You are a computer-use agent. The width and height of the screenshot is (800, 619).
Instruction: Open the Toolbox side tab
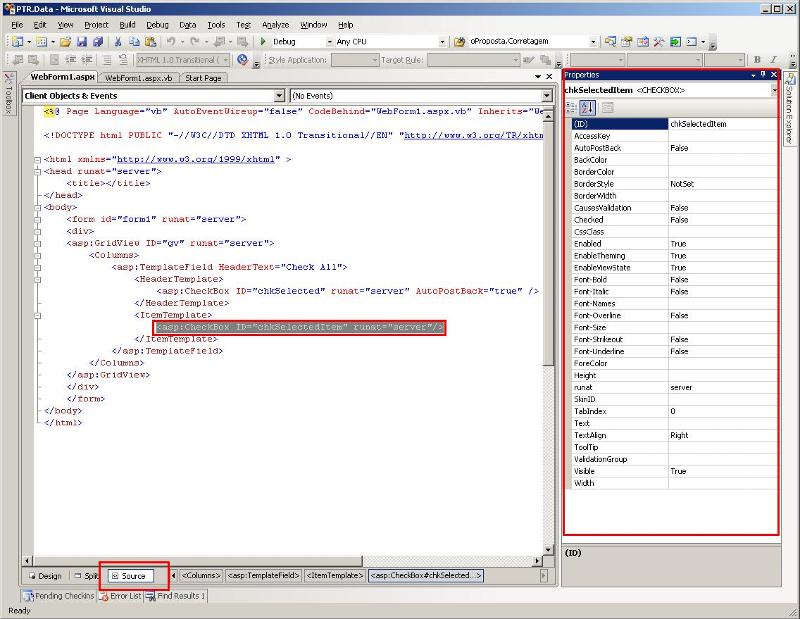[x=8, y=94]
